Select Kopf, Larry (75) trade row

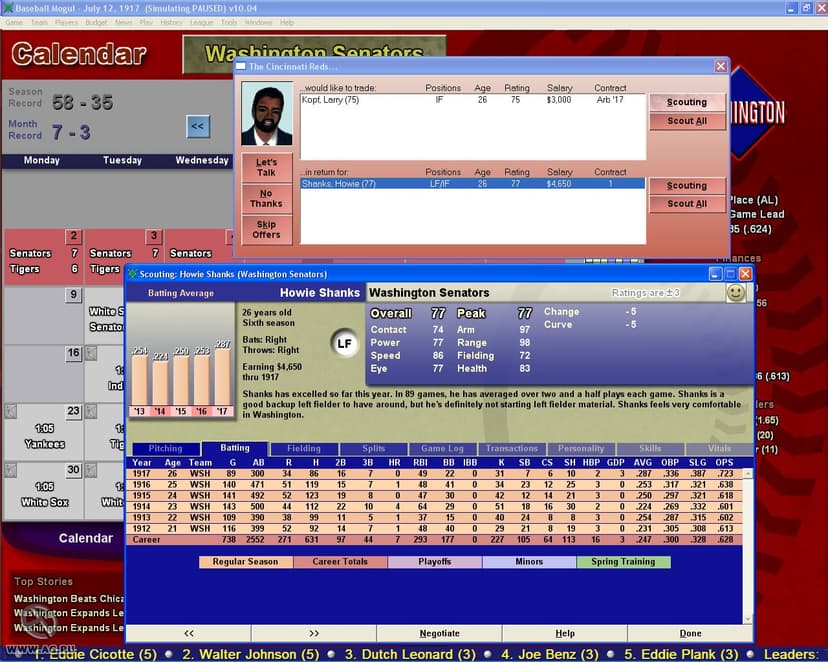pyautogui.click(x=473, y=100)
